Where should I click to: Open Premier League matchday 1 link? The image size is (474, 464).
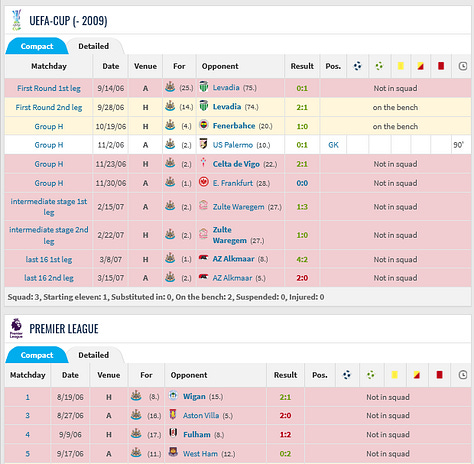(28, 397)
